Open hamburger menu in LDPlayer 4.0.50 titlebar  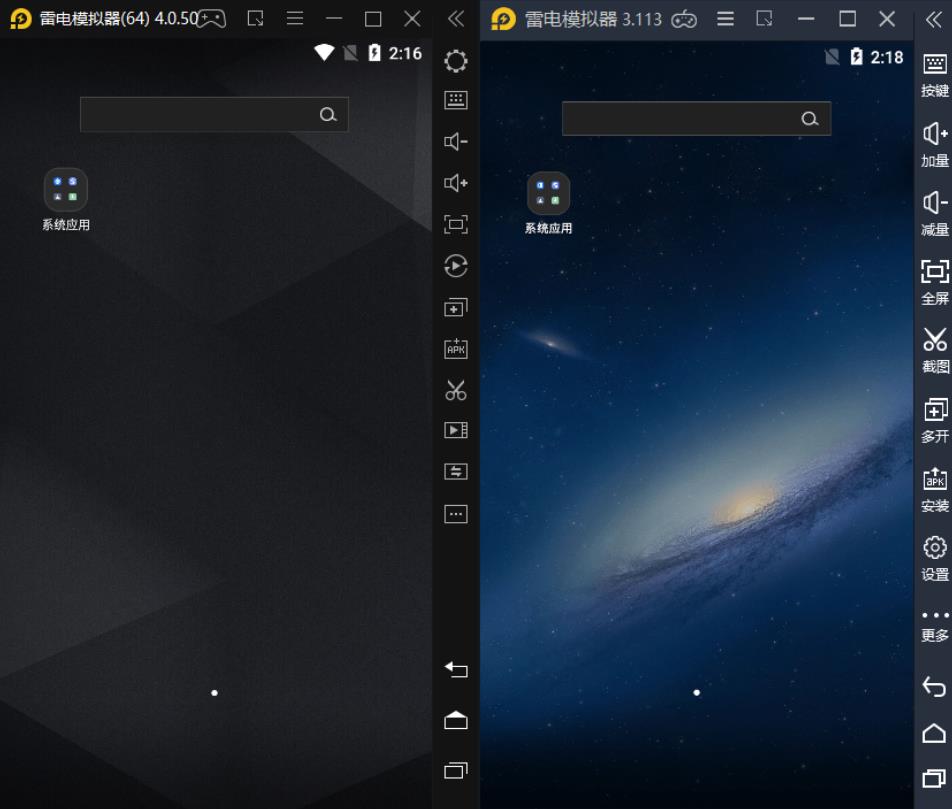295,19
